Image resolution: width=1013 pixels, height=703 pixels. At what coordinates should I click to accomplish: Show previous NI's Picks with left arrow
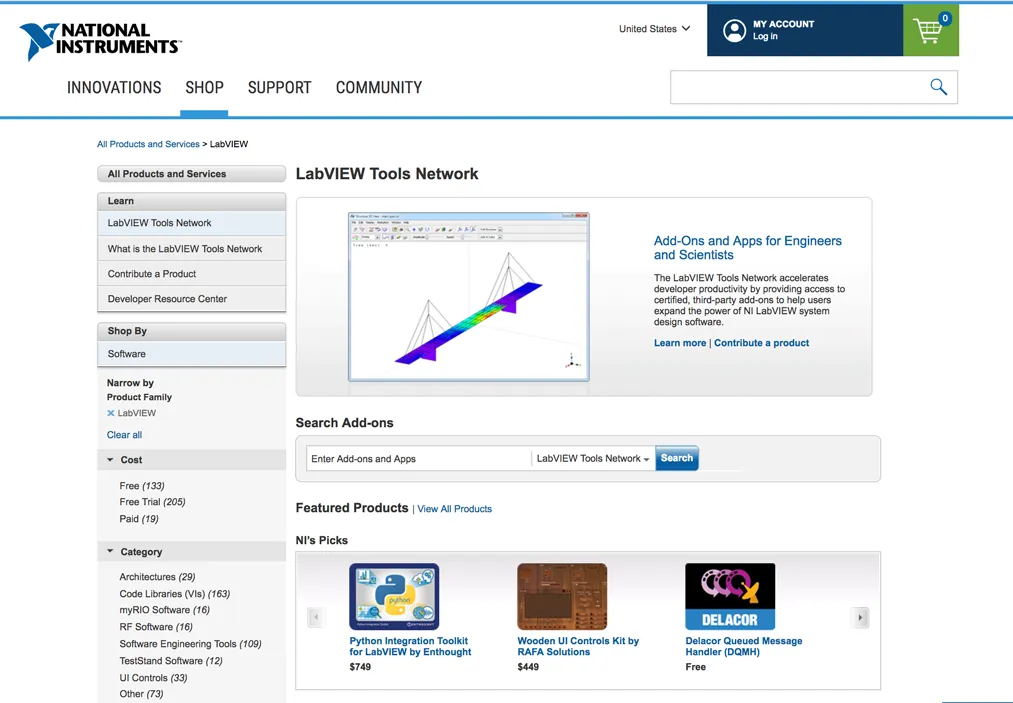pyautogui.click(x=316, y=617)
